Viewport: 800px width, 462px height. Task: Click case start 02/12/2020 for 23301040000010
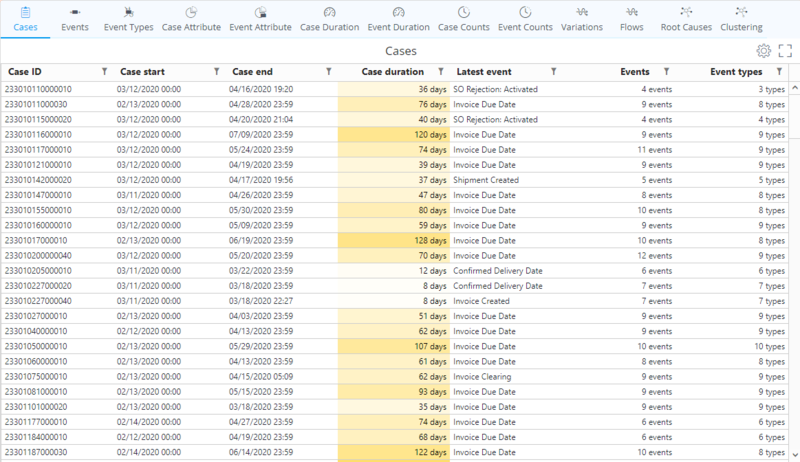click(x=148, y=331)
